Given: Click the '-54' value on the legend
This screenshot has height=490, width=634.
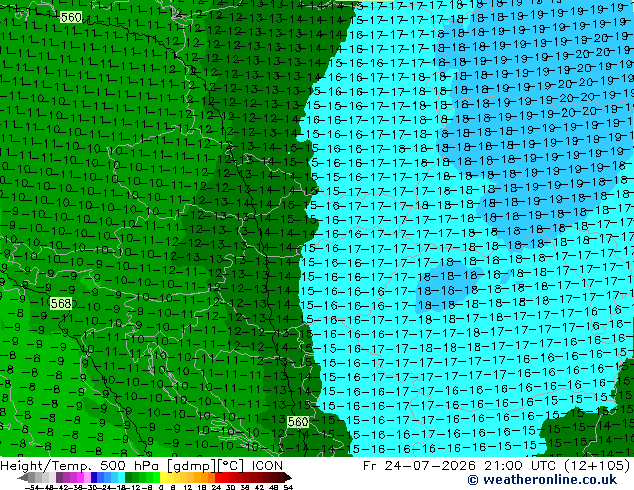Looking at the screenshot, I should [x=34, y=487].
